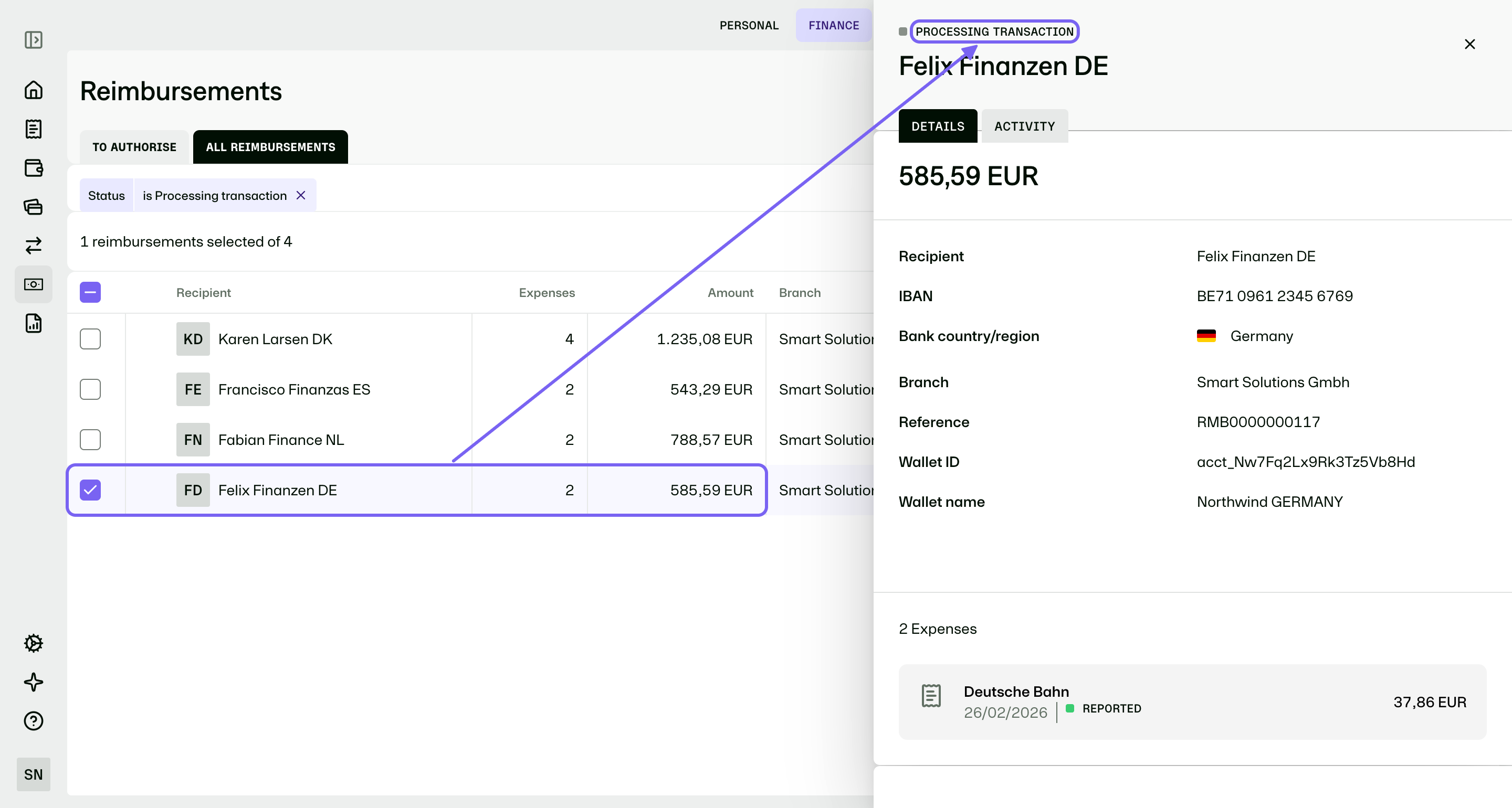Image resolution: width=1512 pixels, height=808 pixels.
Task: Click the Fabian Finance NL recipient name
Action: click(281, 440)
